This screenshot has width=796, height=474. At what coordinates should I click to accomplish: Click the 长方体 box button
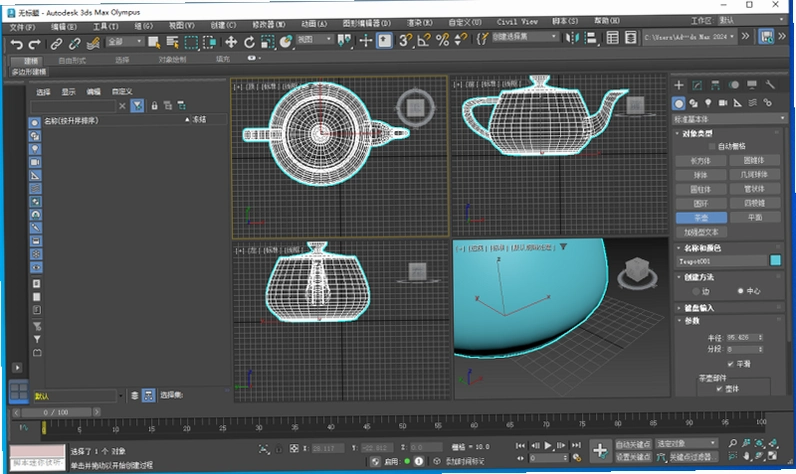click(x=701, y=161)
